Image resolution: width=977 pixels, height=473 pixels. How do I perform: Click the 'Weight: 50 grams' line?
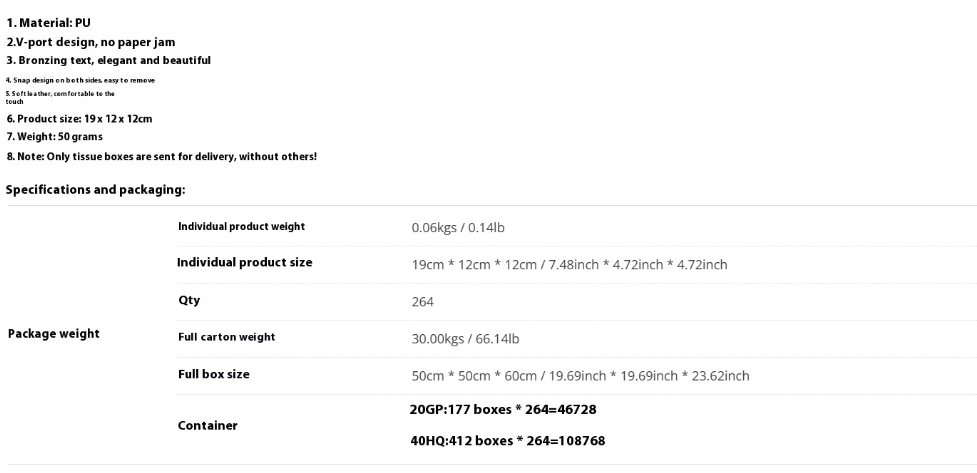(x=55, y=136)
